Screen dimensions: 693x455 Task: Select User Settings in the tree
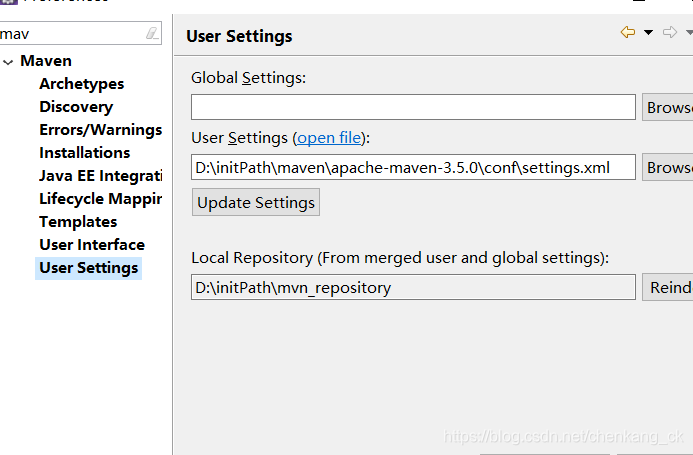tap(88, 268)
